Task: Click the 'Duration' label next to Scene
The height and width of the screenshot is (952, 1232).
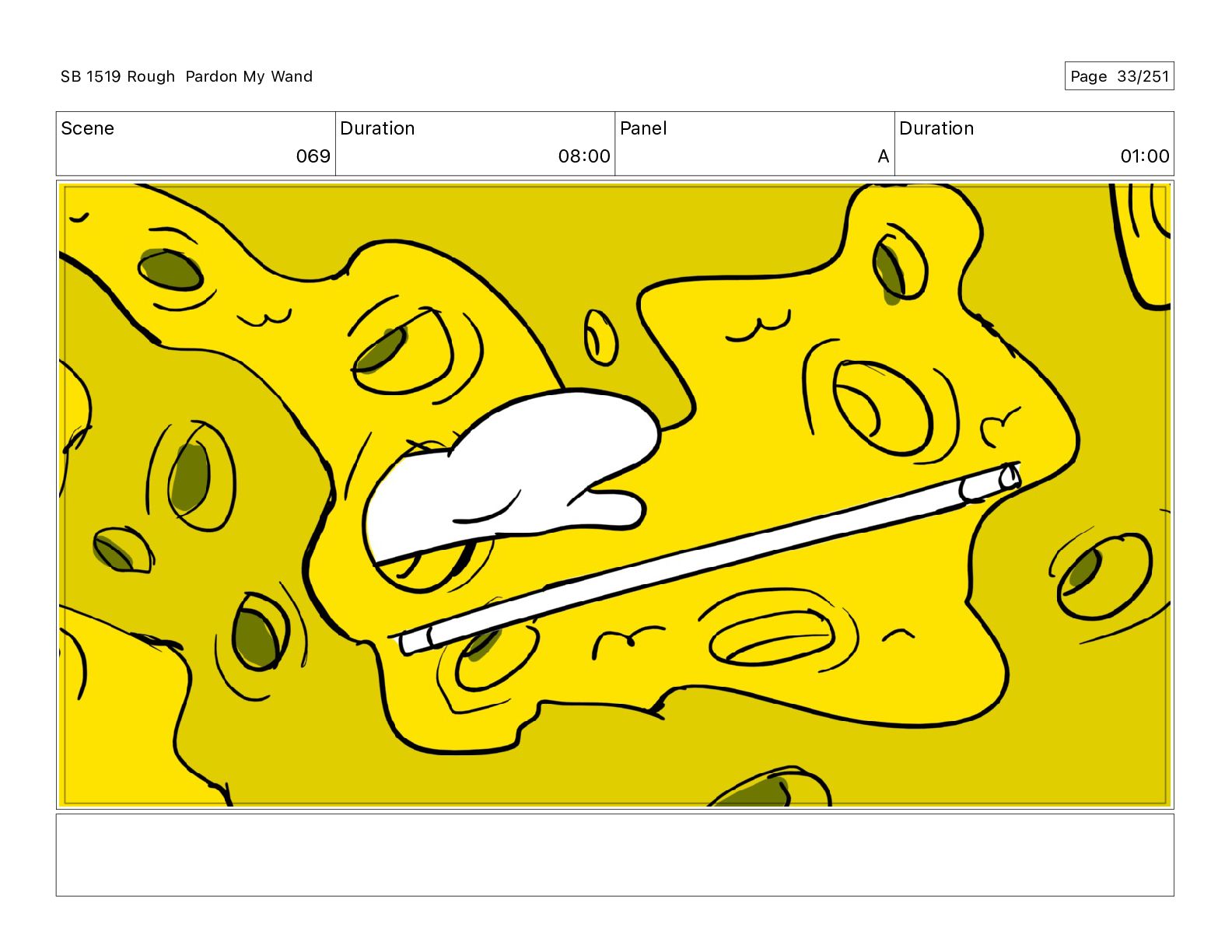Action: point(377,128)
